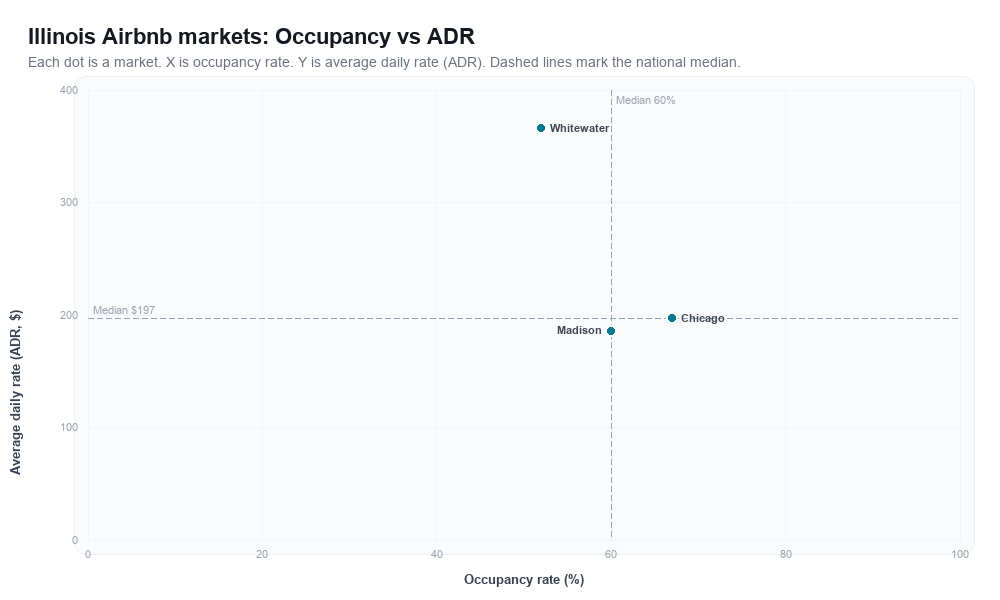Click the Madison market dot
This screenshot has width=1000, height=600.
coord(611,331)
